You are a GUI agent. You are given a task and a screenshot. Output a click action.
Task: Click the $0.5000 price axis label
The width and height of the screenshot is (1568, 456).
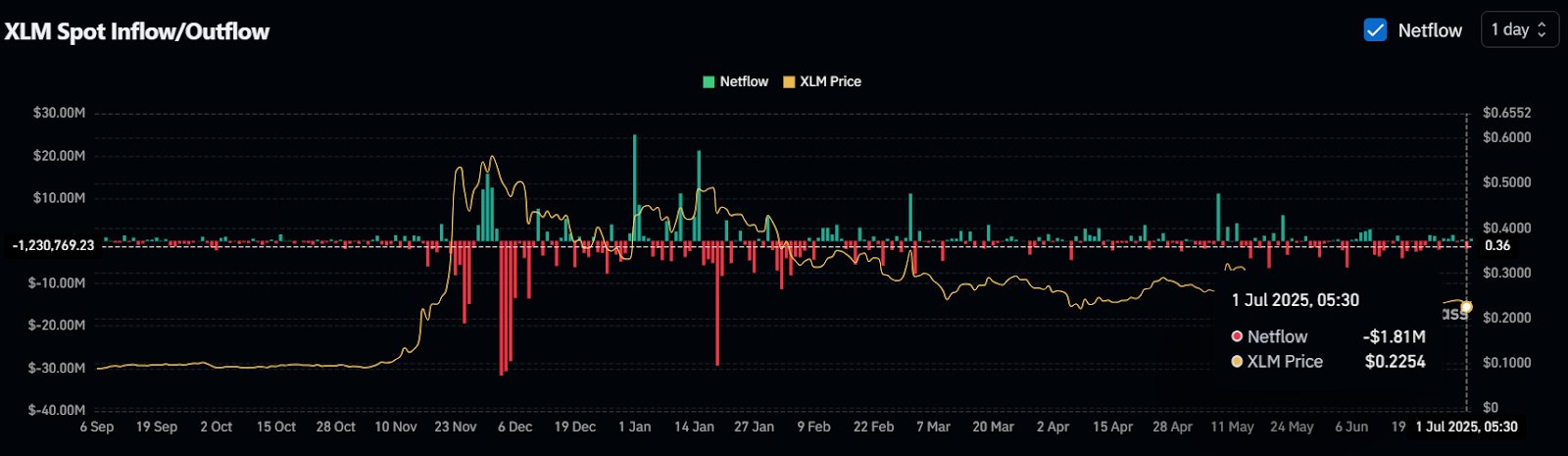(x=1506, y=182)
